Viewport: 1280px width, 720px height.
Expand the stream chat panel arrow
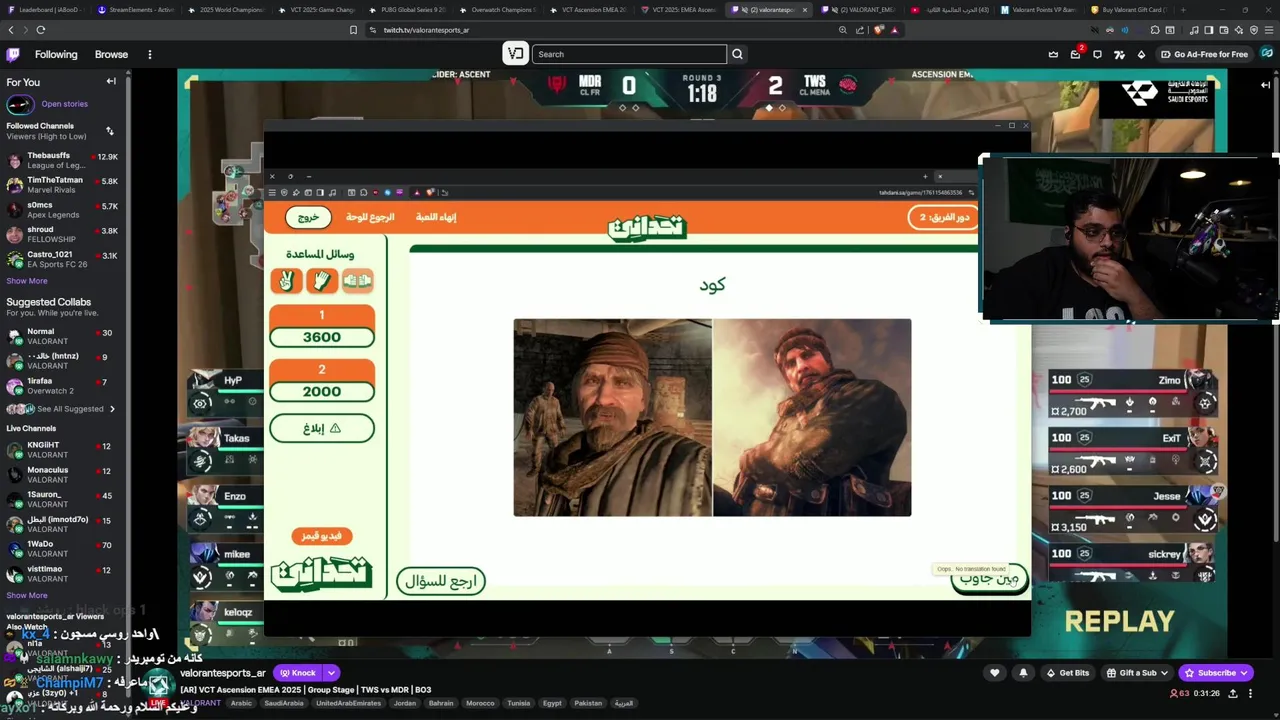pos(1265,85)
